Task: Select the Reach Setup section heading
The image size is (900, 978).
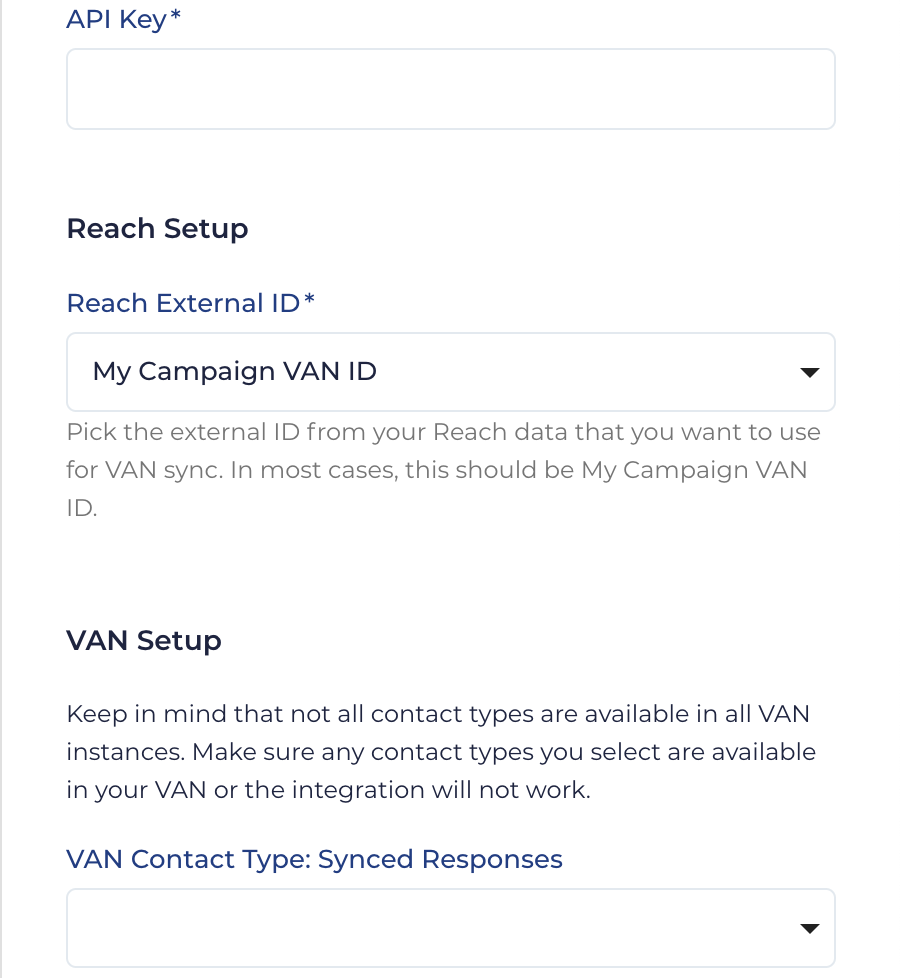Action: click(157, 229)
